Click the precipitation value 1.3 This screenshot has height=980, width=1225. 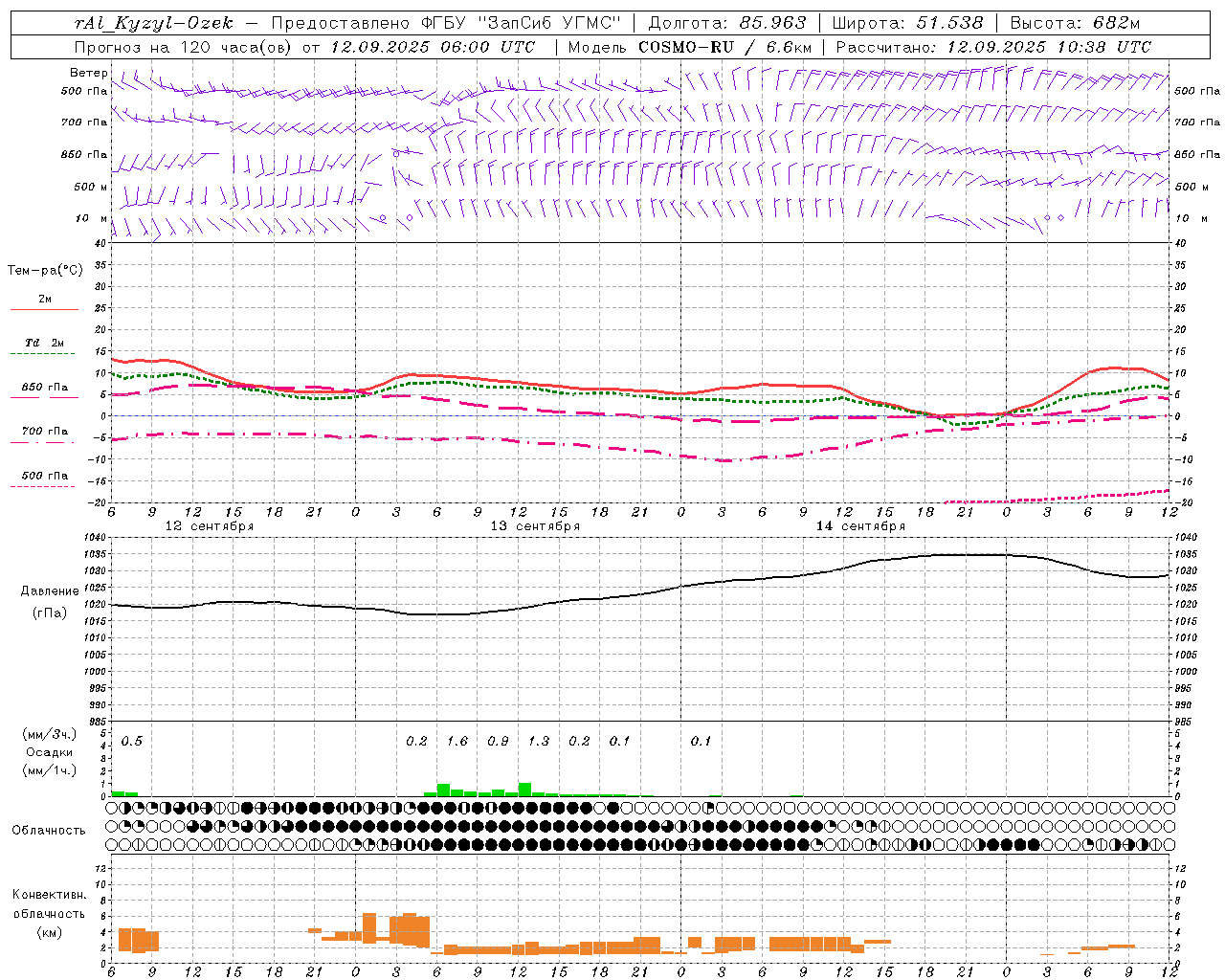pos(539,741)
